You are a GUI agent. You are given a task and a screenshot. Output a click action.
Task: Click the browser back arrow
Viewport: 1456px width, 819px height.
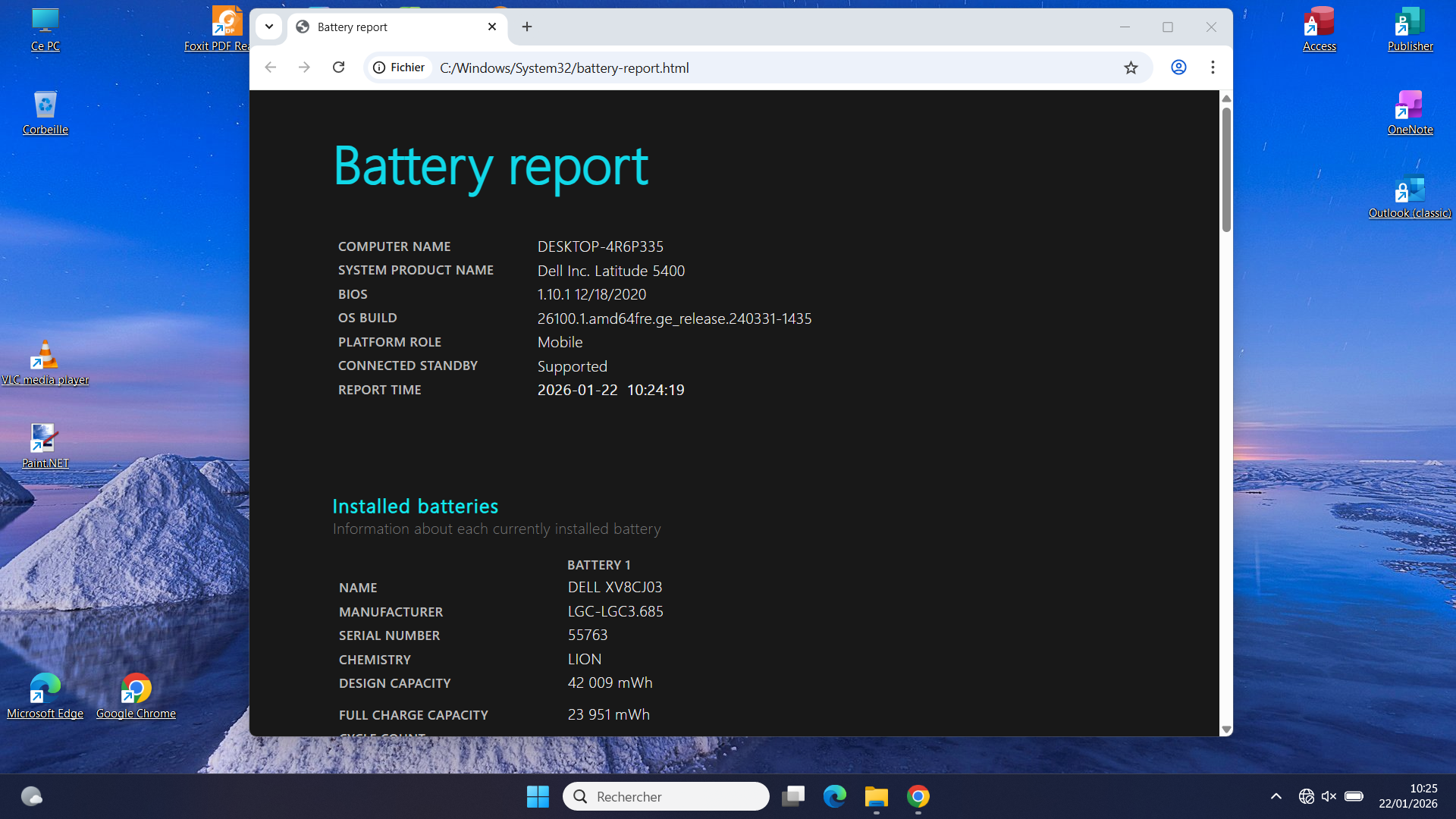pos(271,67)
